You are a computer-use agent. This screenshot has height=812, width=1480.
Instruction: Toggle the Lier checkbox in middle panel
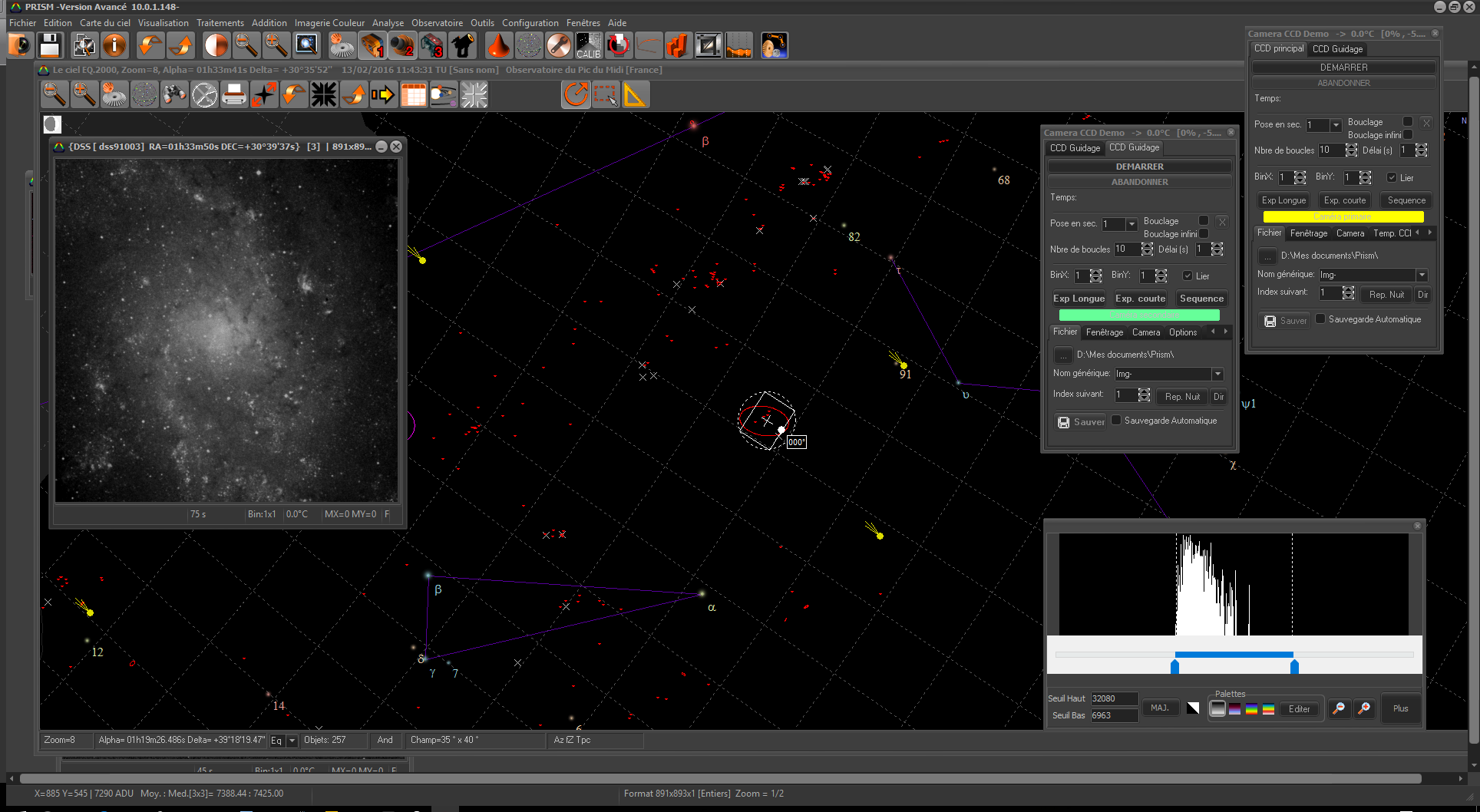click(x=1188, y=276)
